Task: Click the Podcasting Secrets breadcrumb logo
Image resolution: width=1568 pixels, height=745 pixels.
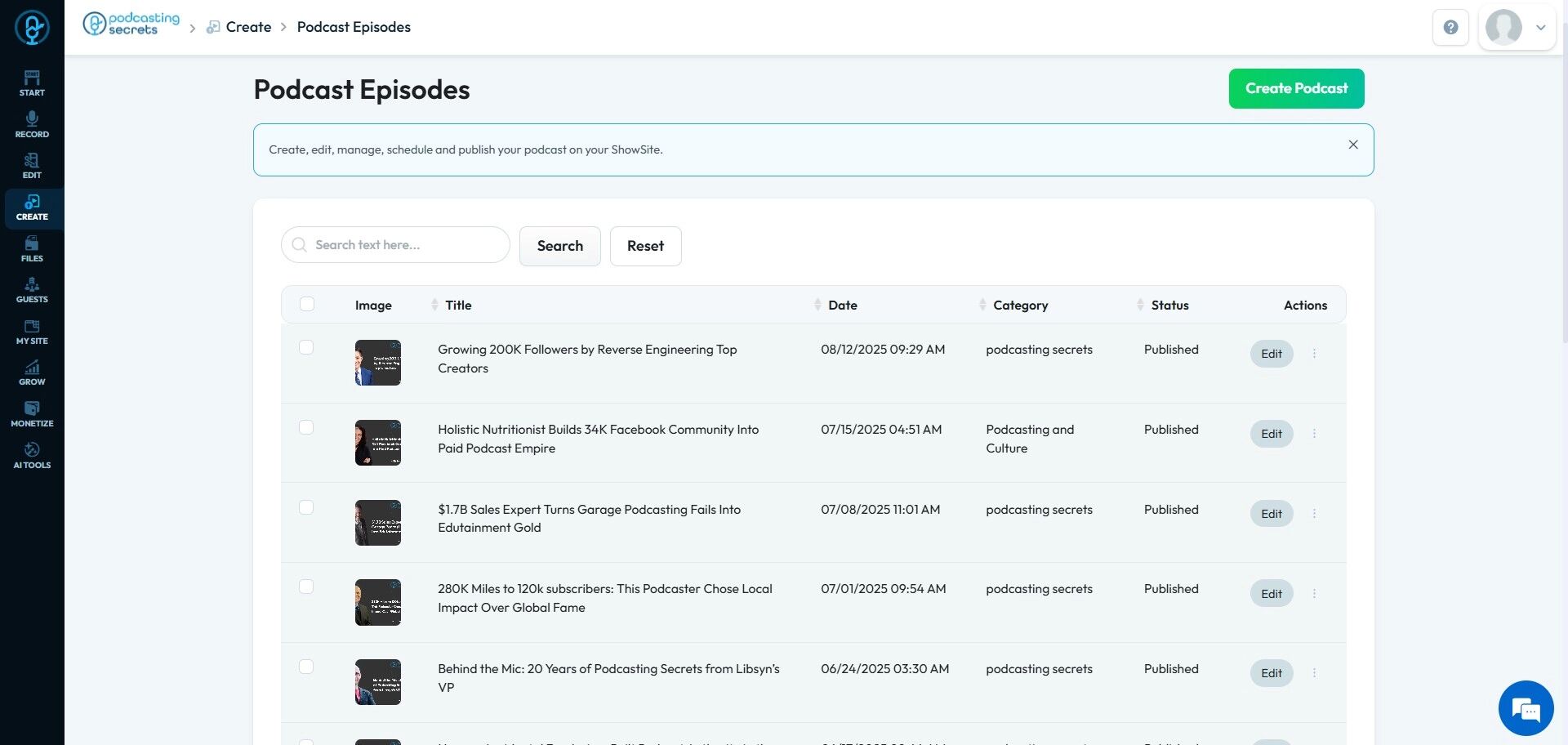Action: [131, 24]
